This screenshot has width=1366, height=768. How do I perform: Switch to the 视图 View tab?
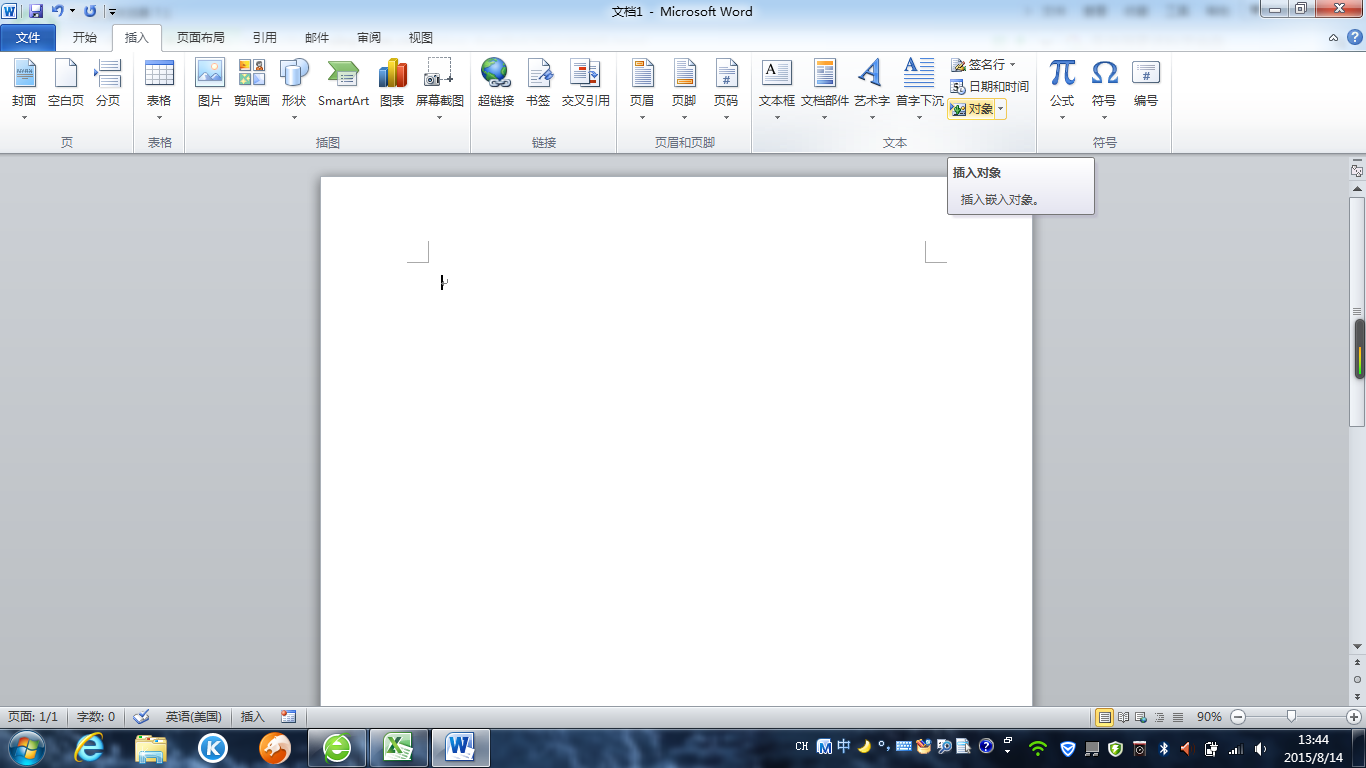click(421, 38)
